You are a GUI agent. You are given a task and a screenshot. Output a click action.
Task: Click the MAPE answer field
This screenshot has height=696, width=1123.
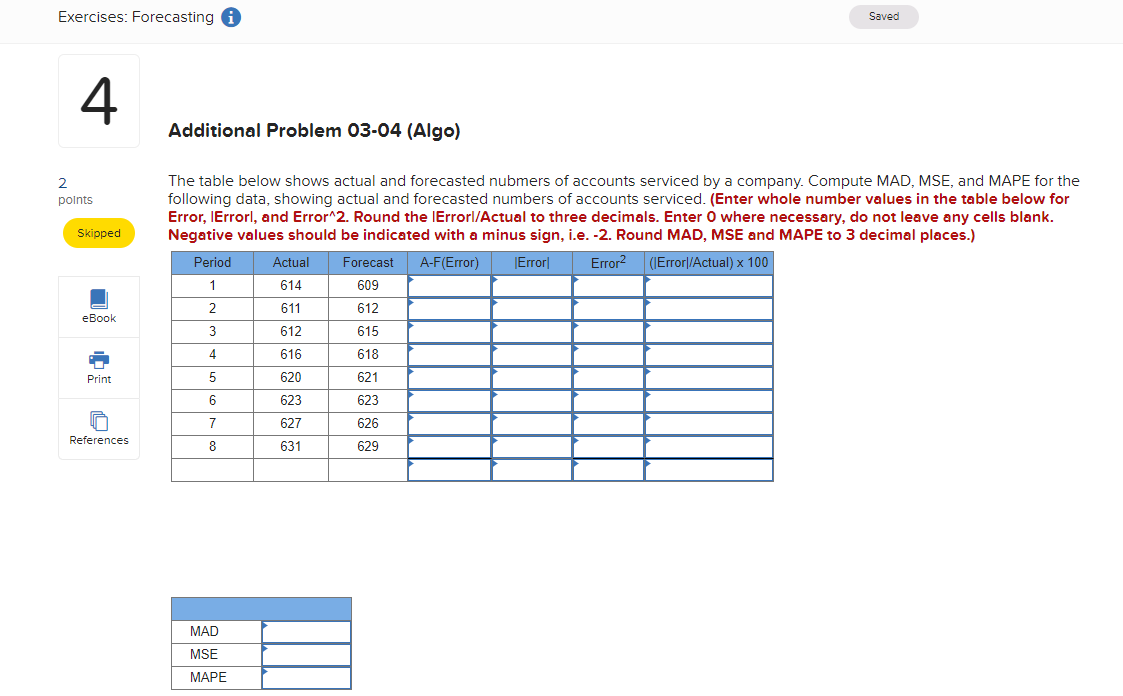306,677
